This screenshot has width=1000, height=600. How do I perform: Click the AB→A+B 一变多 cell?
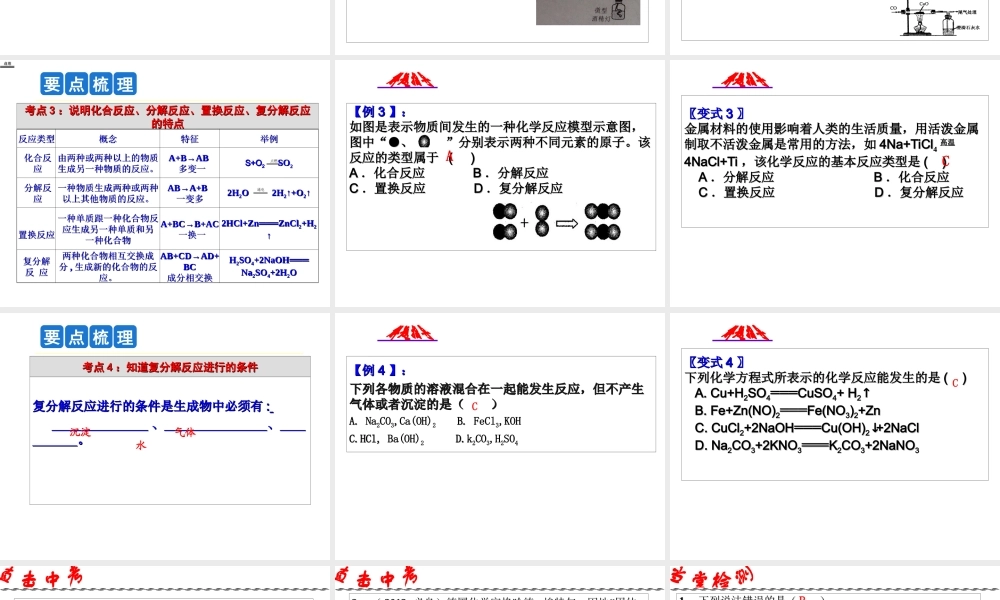pyautogui.click(x=189, y=193)
